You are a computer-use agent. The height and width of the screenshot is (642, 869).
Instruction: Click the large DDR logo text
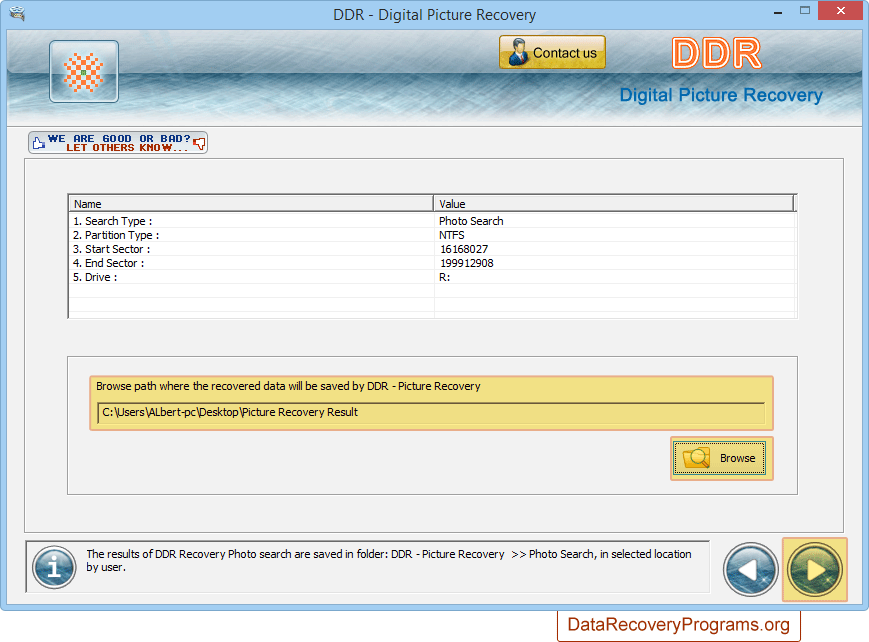tap(717, 54)
